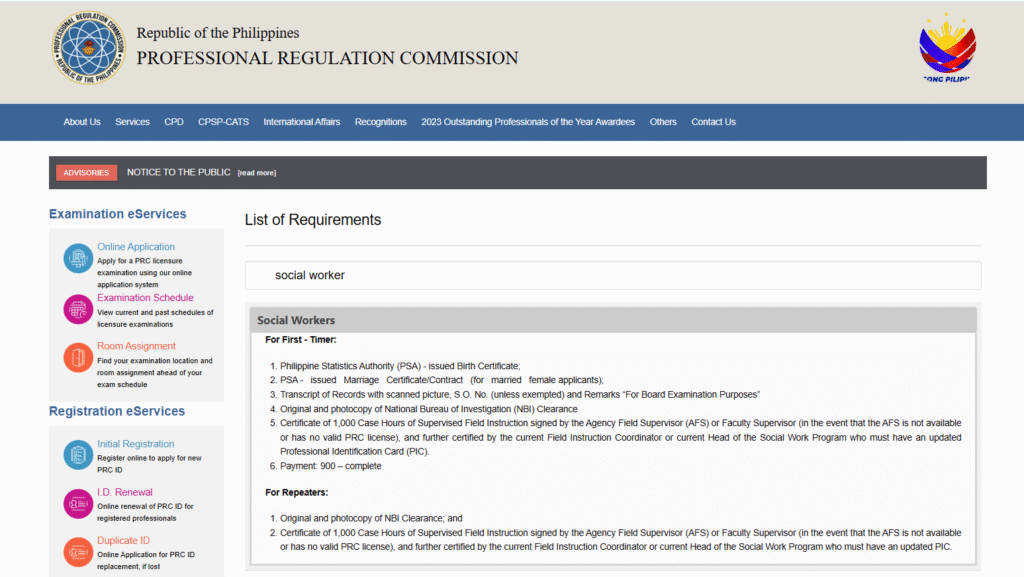Click "Apply for a PRC licensure examination" description
The height and width of the screenshot is (577, 1024).
[144, 273]
